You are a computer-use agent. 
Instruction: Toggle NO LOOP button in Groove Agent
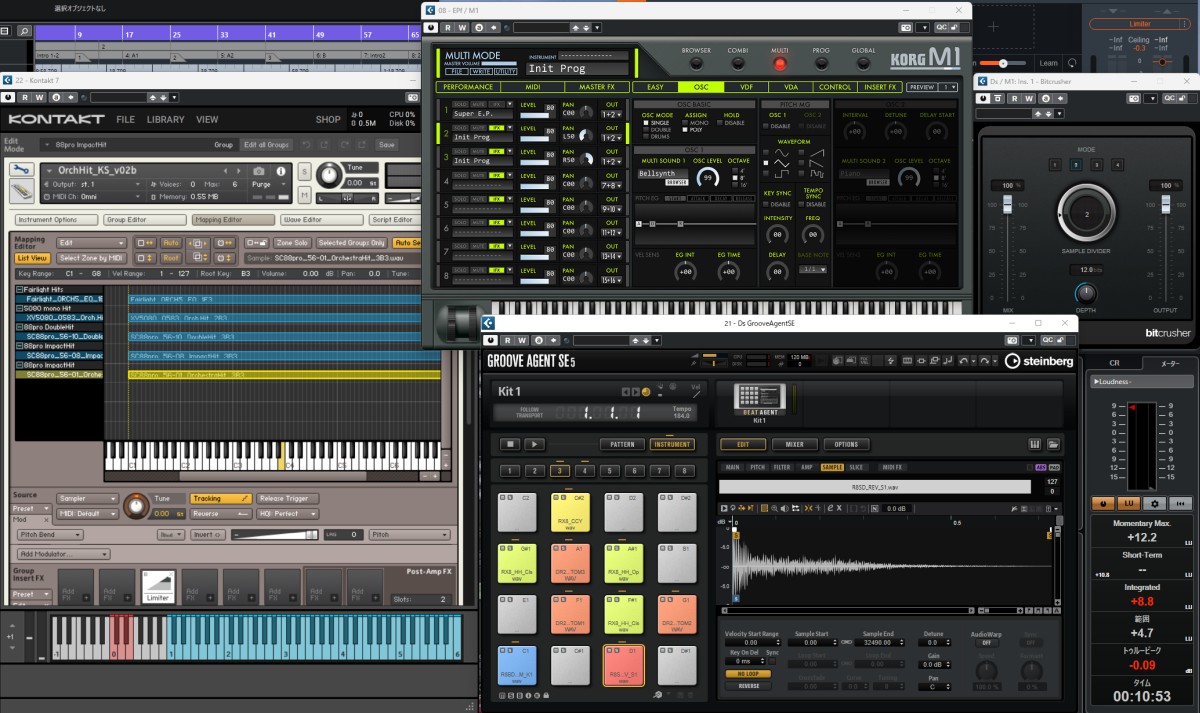[748, 673]
